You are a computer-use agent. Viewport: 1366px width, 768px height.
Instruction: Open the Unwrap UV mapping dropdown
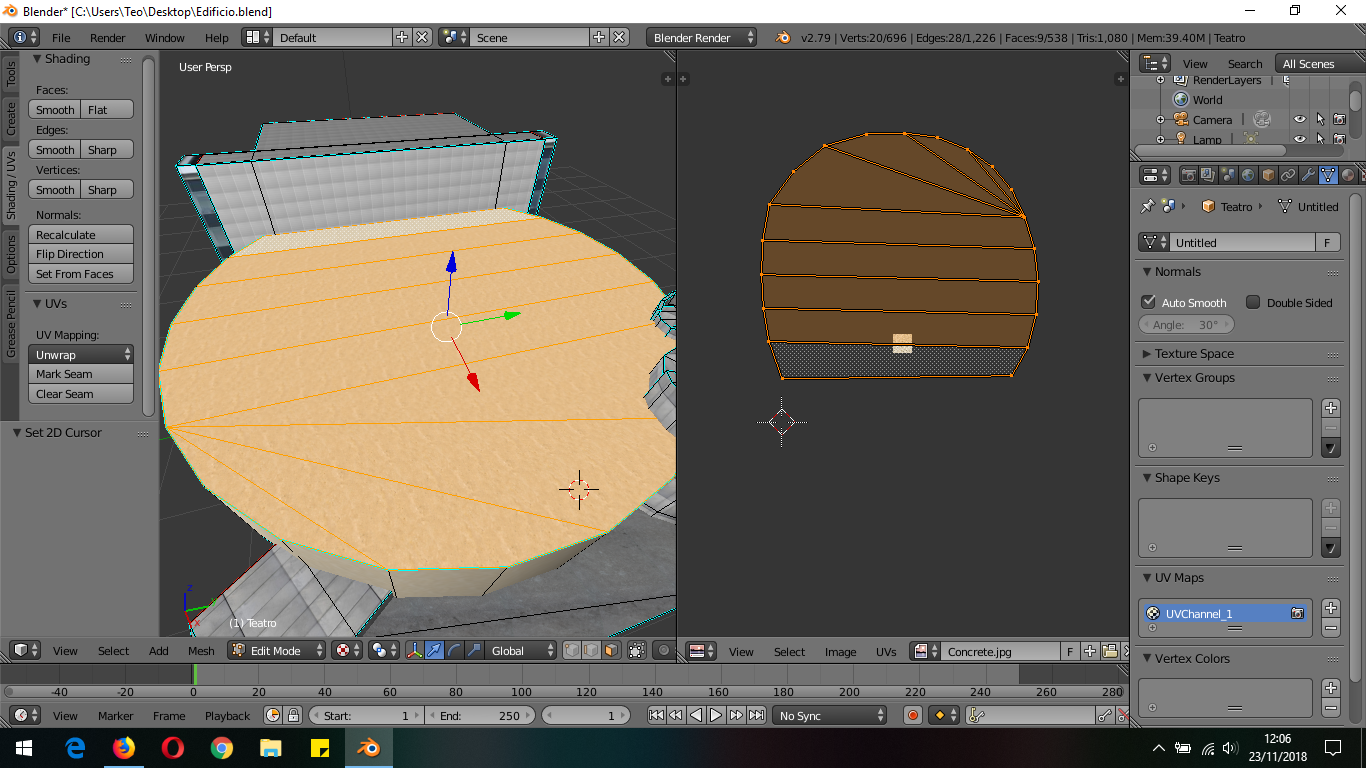[81, 355]
